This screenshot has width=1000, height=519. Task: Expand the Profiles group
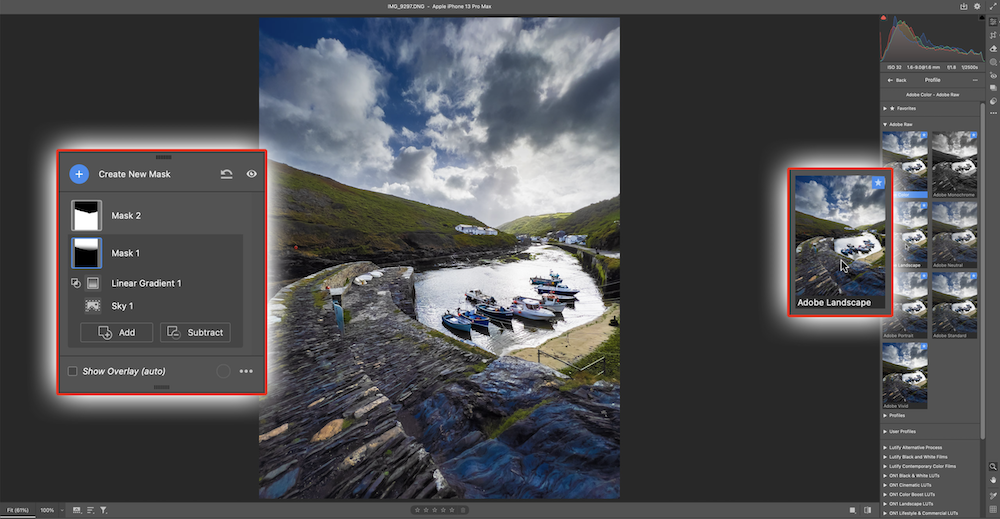pos(885,416)
